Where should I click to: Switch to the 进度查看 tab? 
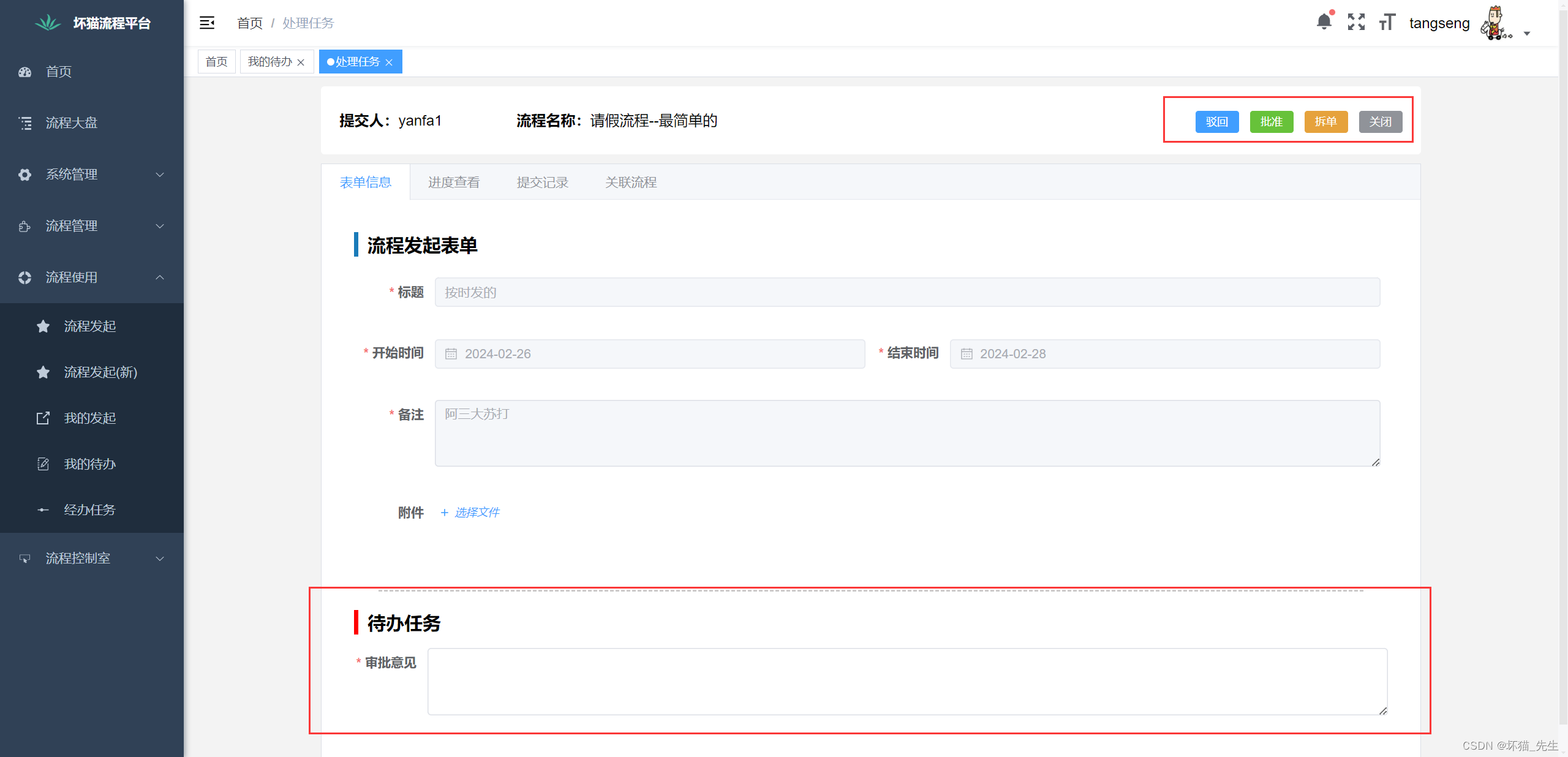pos(453,183)
